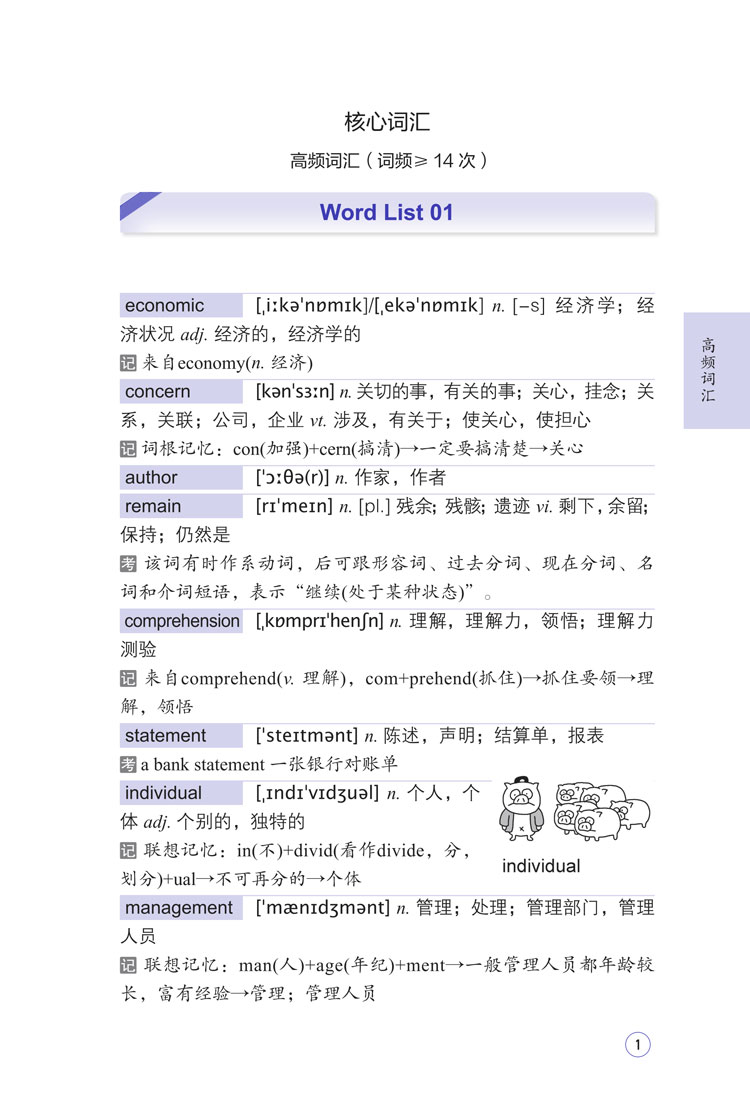Click the line '保持；仍然是'

point(175,535)
